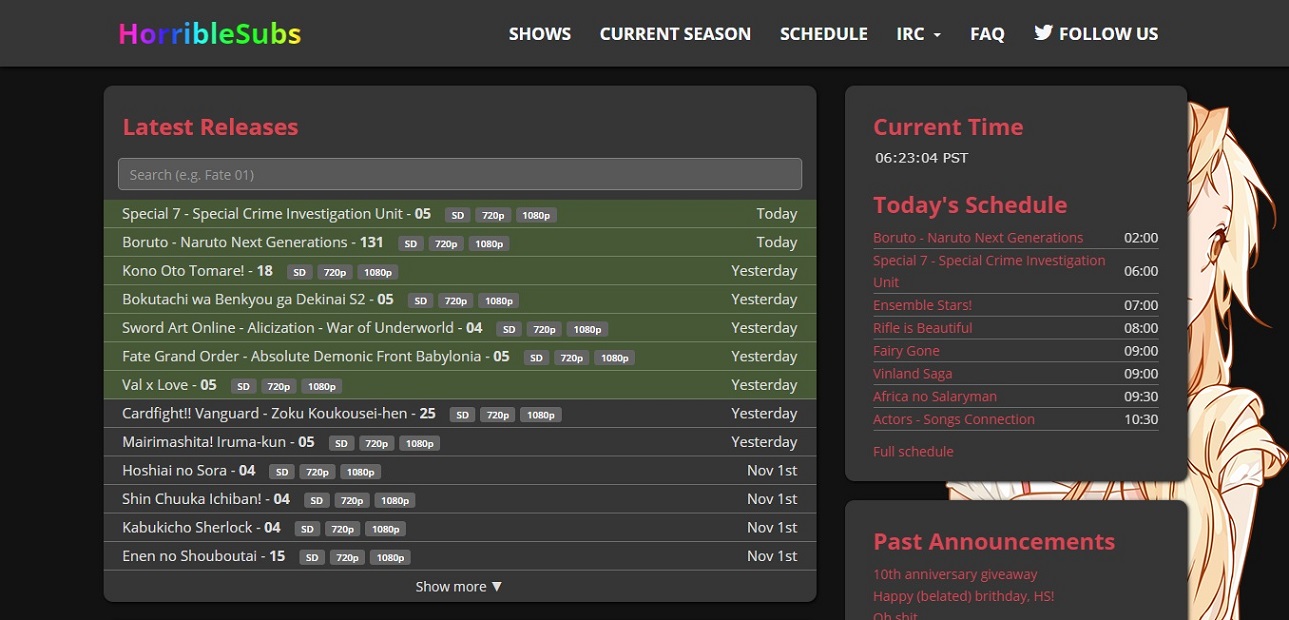This screenshot has width=1289, height=620.
Task: Expand Show more releases arrow
Action: pos(460,587)
